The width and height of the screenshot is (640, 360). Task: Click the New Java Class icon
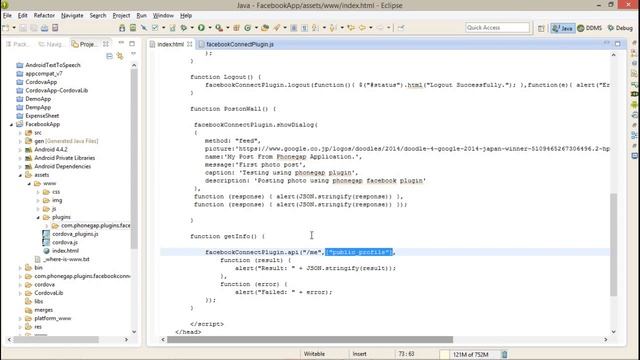coord(247,28)
